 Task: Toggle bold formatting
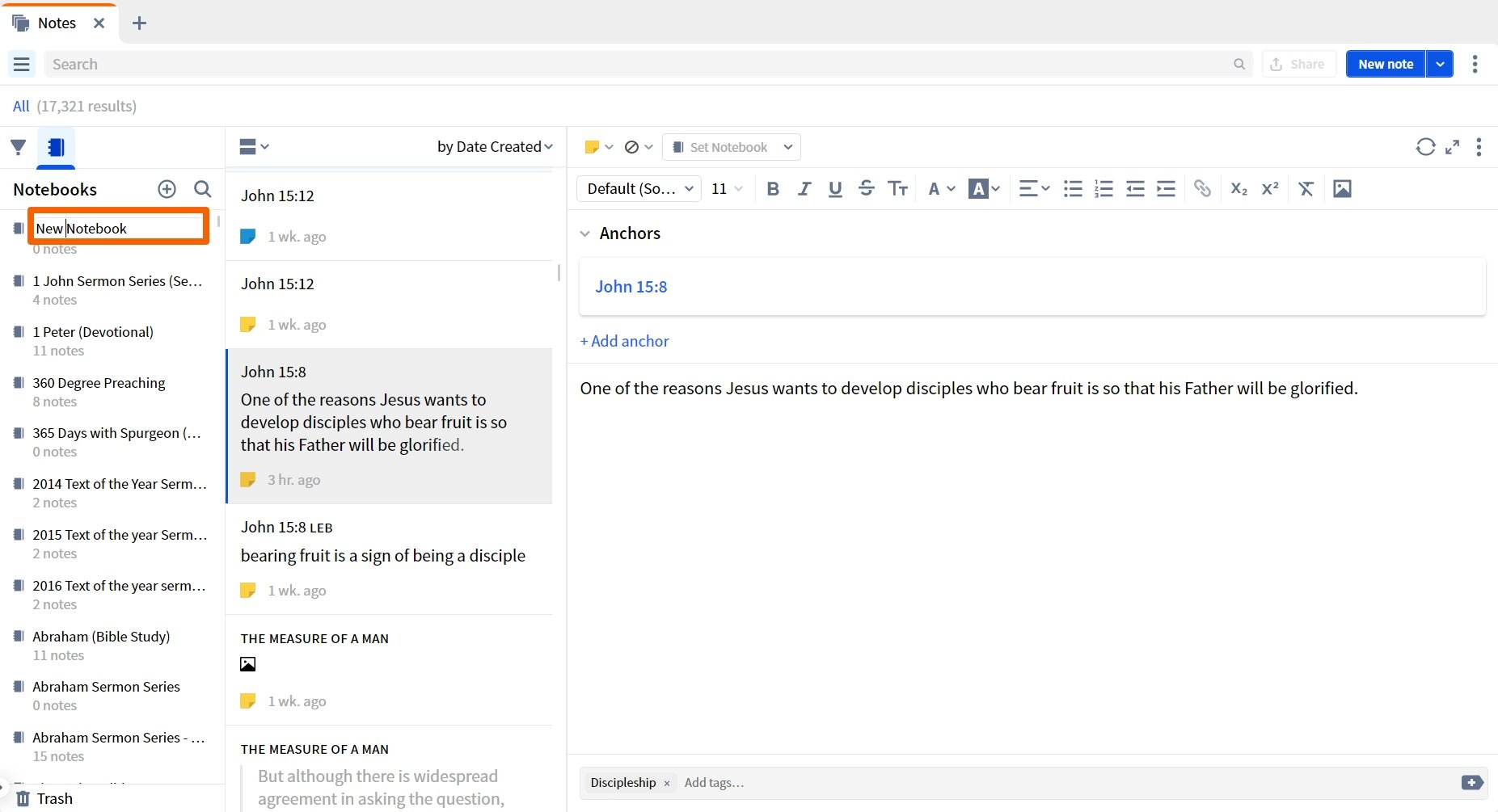(773, 189)
